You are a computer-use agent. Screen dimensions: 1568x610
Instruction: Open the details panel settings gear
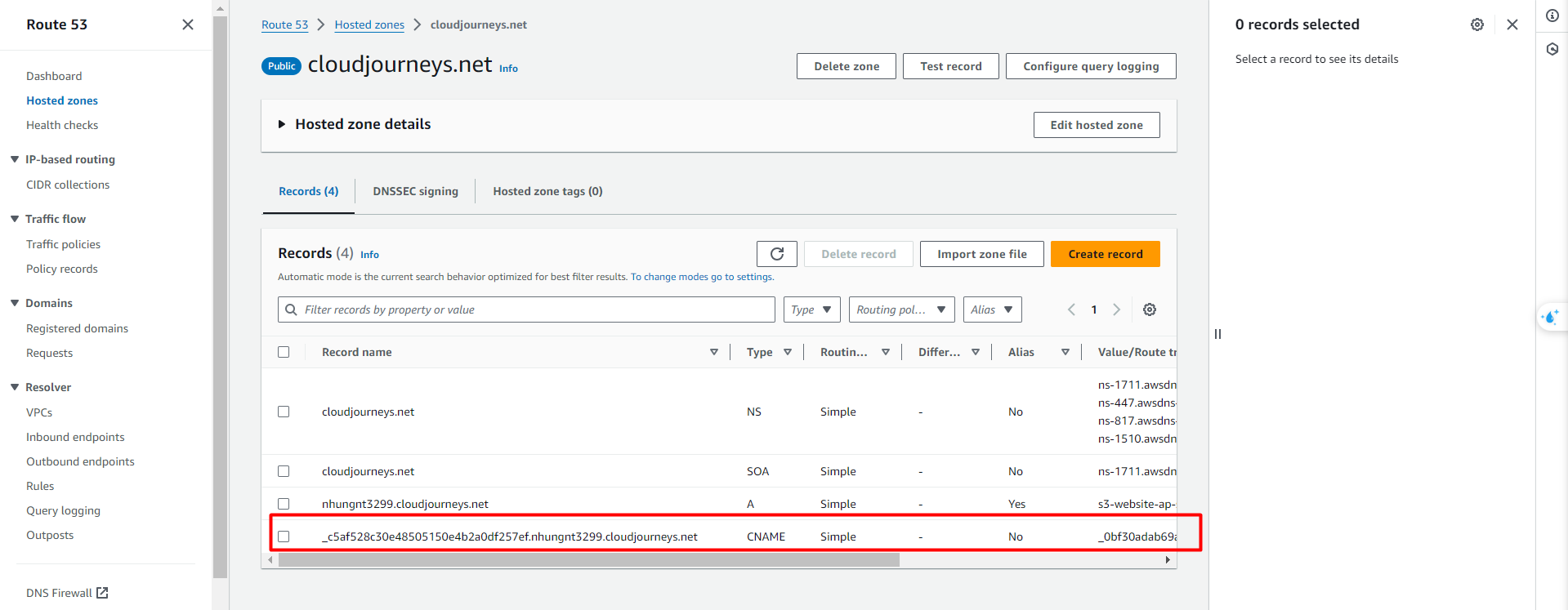pos(1477,24)
